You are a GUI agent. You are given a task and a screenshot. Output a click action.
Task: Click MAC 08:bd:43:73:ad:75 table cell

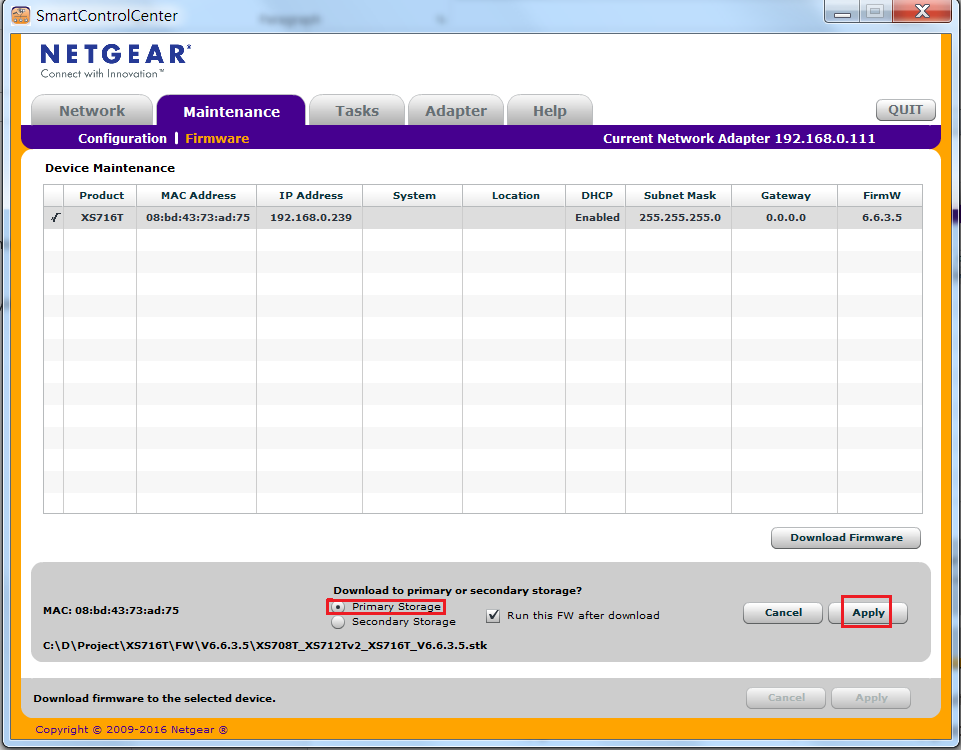(x=197, y=218)
